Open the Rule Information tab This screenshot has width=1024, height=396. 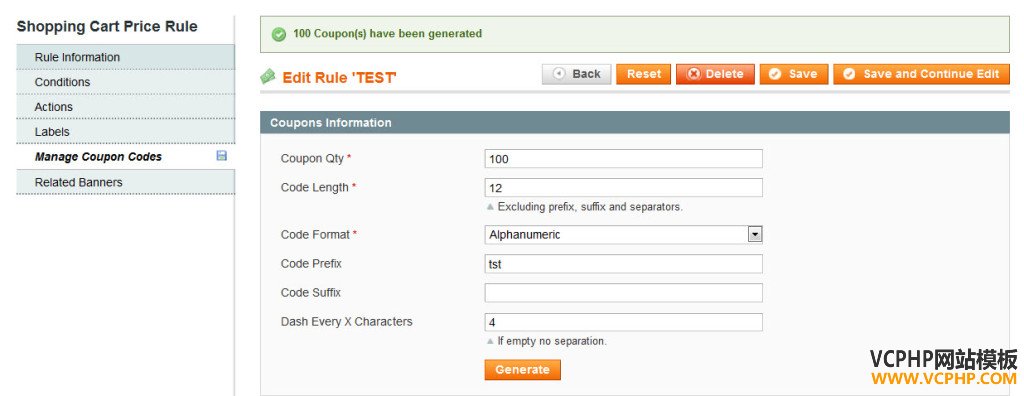[125, 57]
